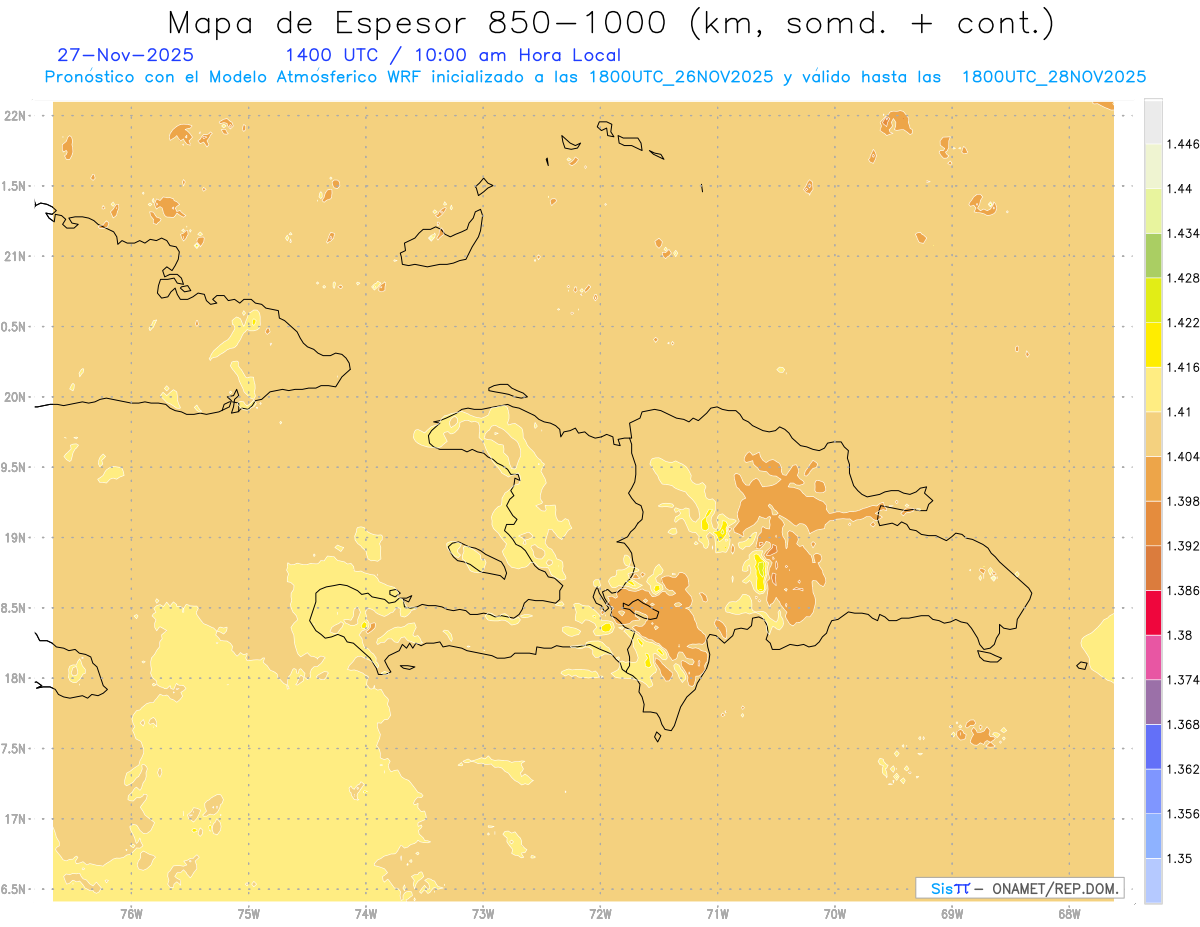
Task: Click the purple swatch between 1.368 and 1.374
Action: 1153,701
